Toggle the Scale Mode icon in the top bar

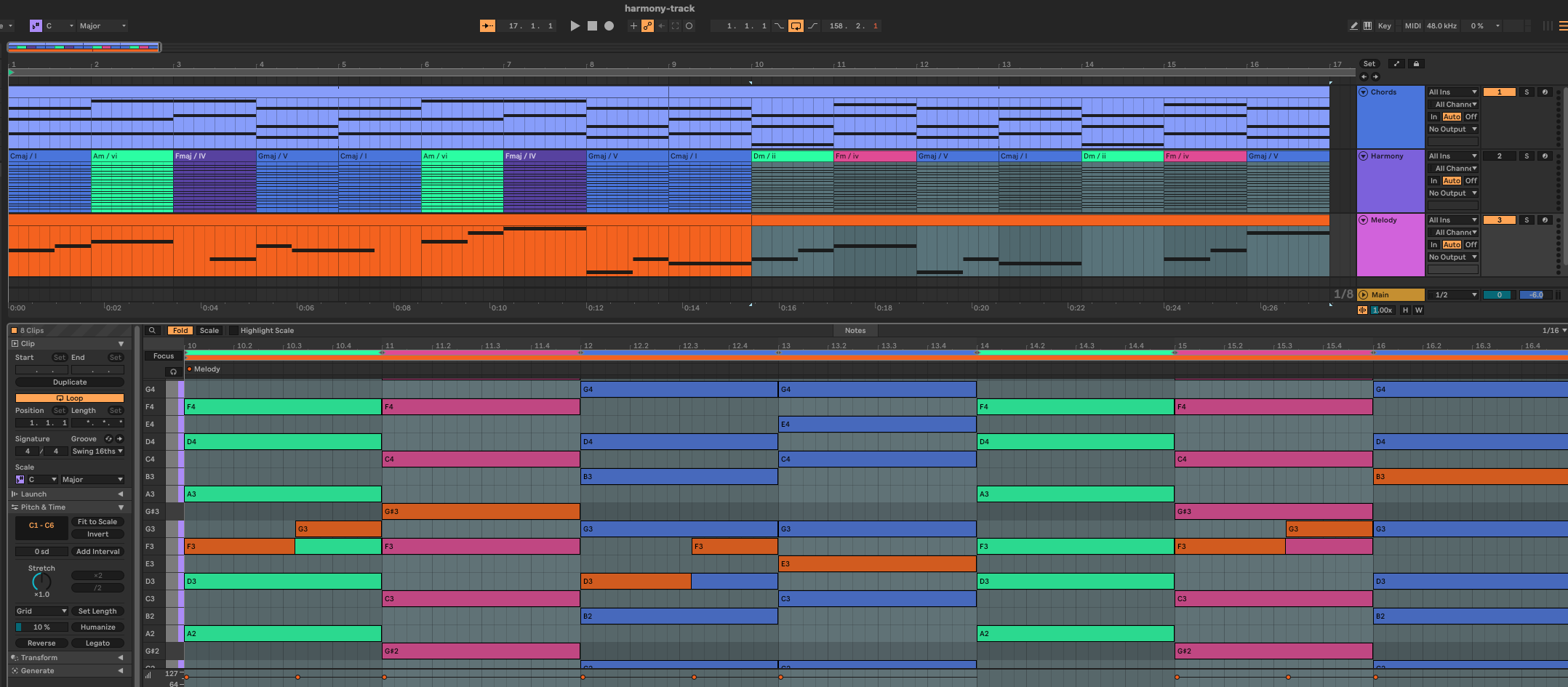(x=36, y=26)
